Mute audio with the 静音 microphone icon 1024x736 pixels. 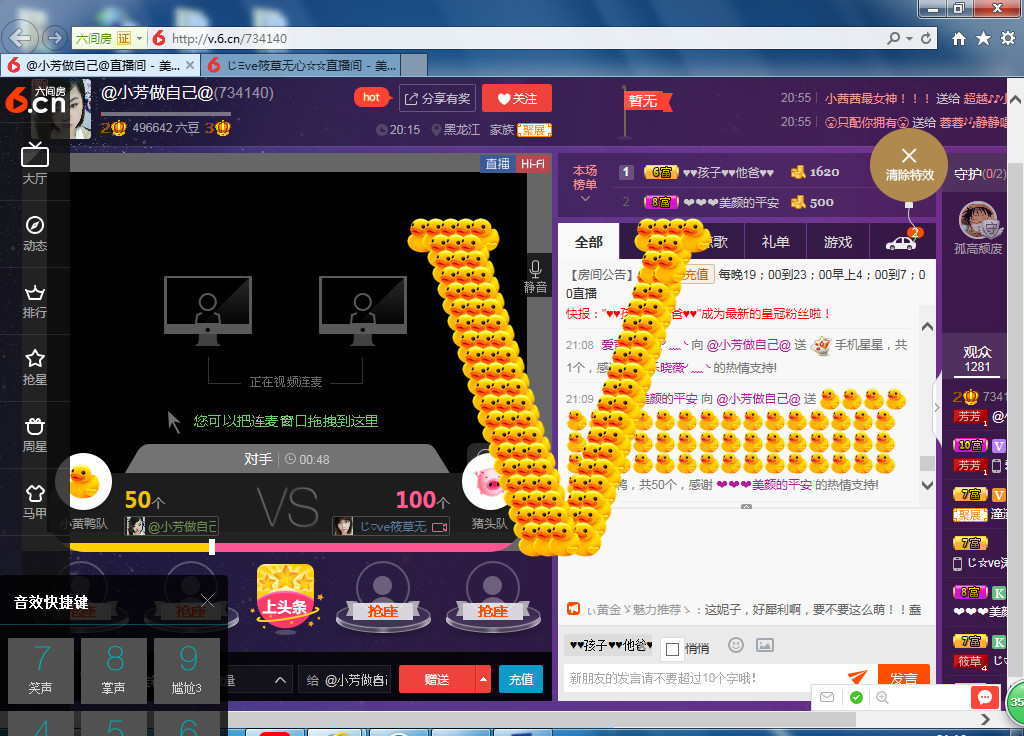coord(536,276)
